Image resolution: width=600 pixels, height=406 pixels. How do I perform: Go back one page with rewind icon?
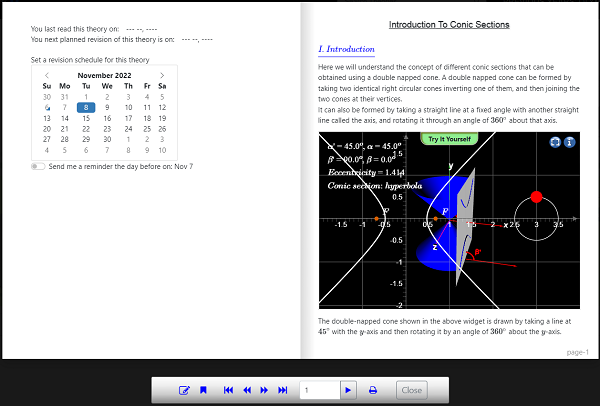tap(247, 390)
